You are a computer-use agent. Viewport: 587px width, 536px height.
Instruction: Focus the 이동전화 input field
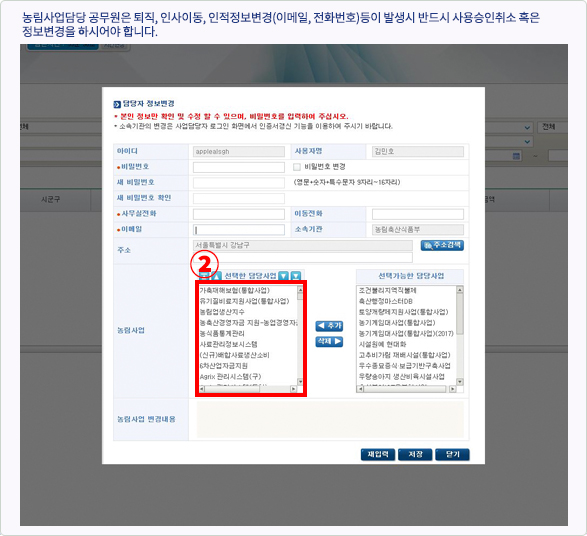coord(418,214)
